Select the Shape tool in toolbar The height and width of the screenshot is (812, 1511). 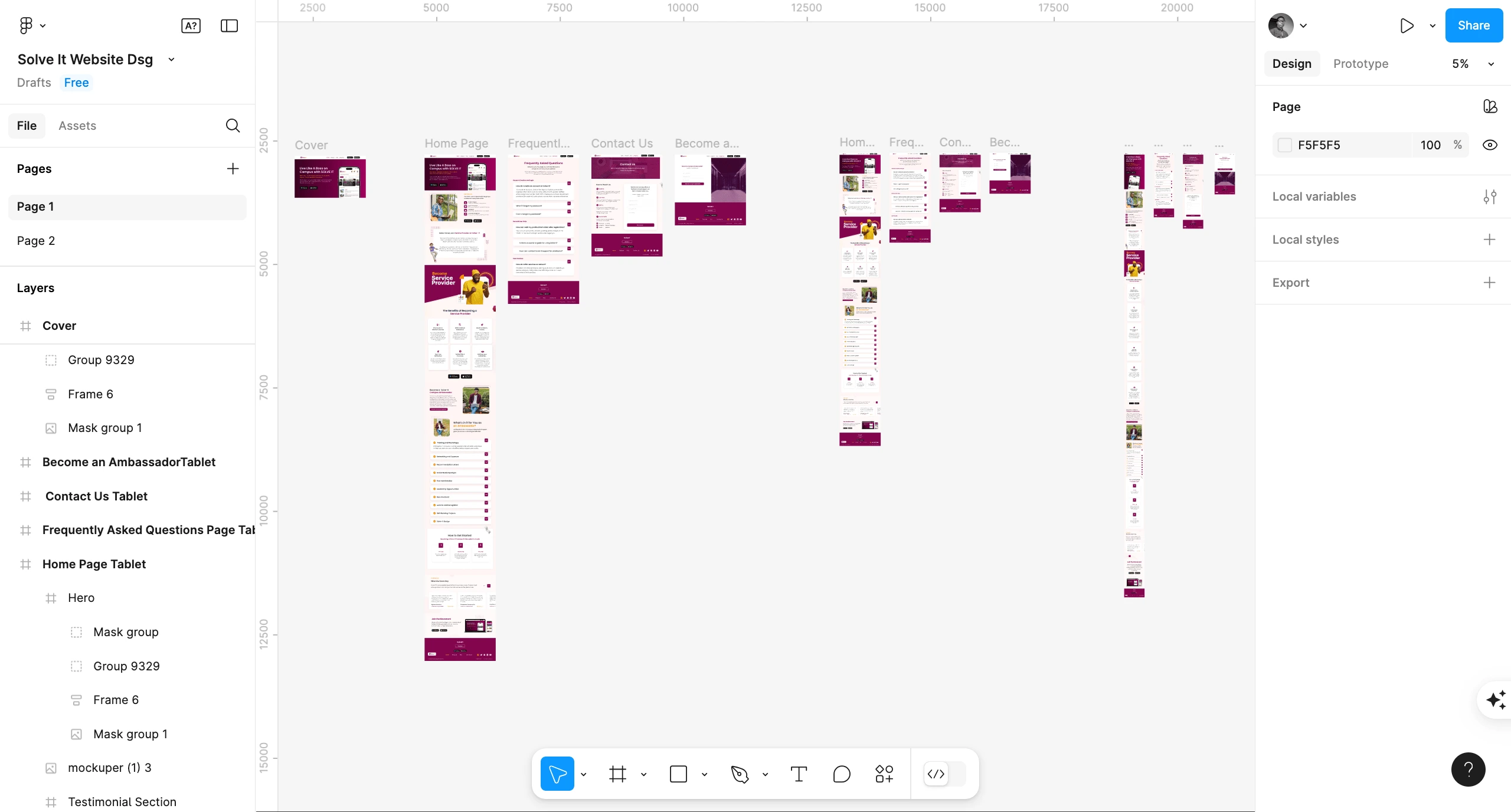[679, 773]
